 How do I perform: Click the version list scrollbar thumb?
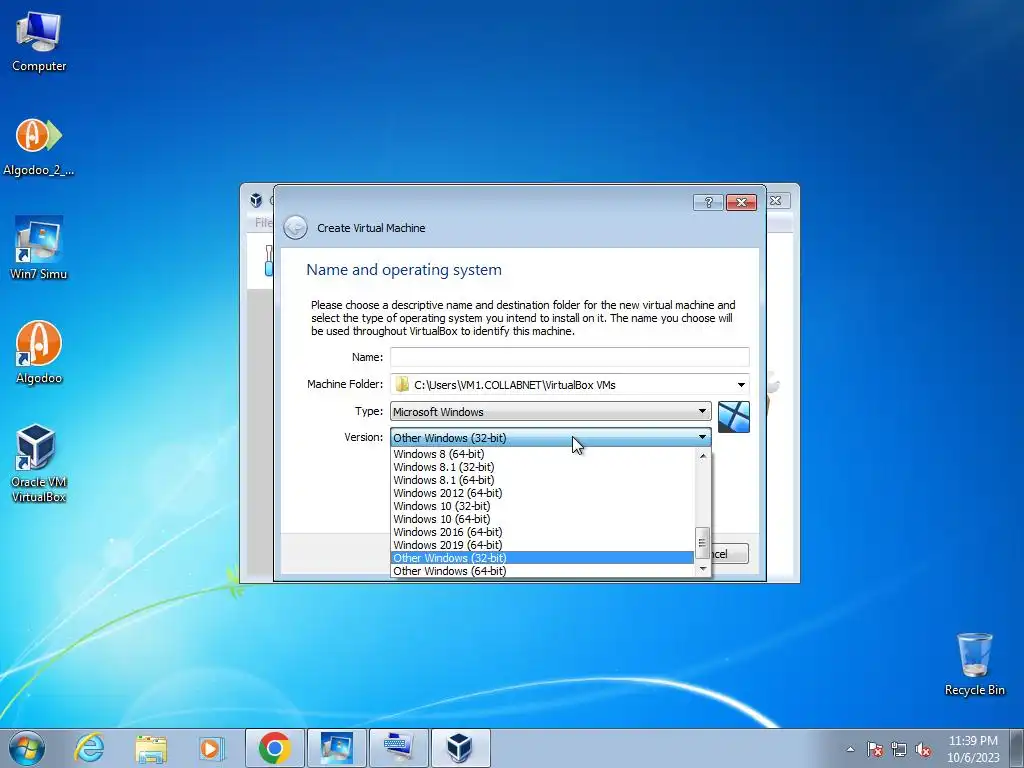pyautogui.click(x=703, y=543)
